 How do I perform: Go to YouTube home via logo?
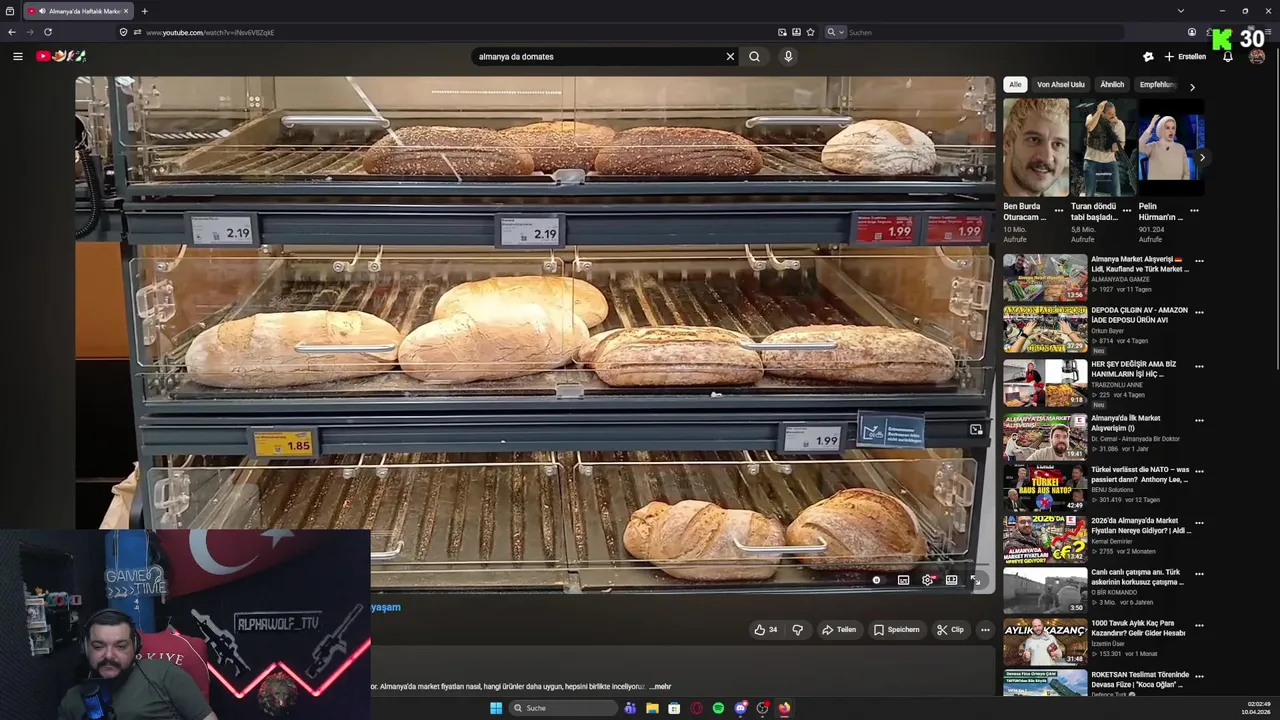tap(61, 56)
